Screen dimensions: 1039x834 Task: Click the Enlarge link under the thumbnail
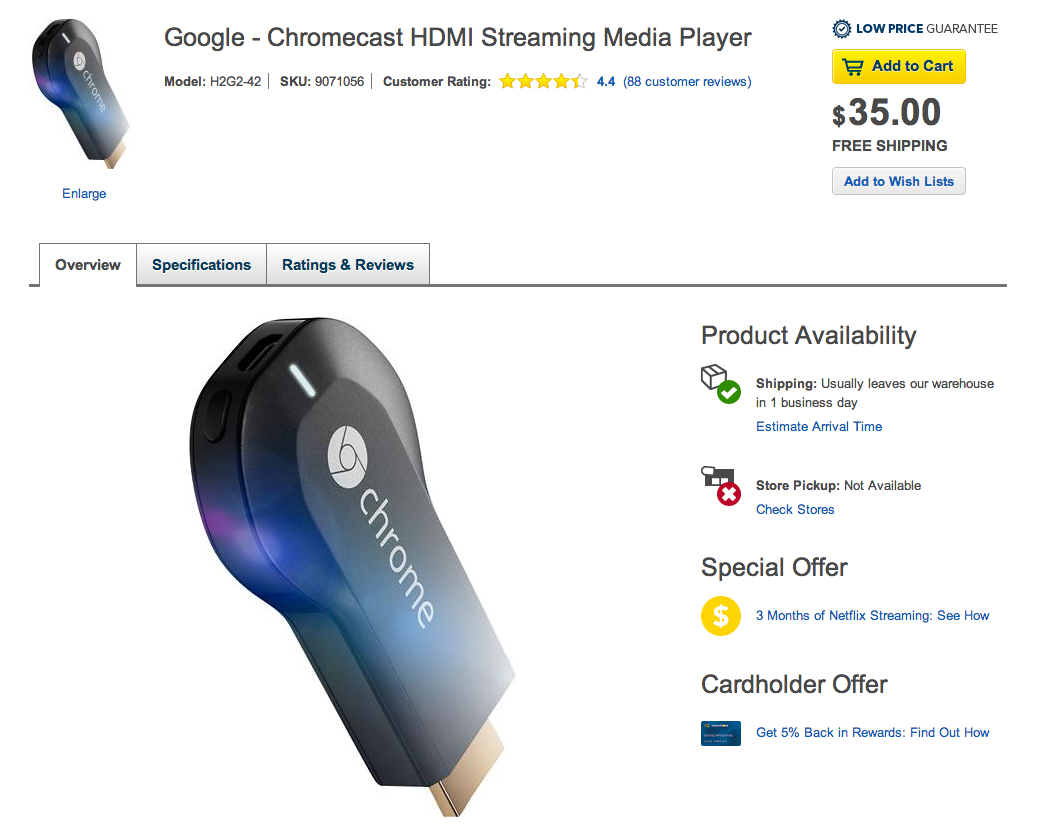tap(84, 194)
